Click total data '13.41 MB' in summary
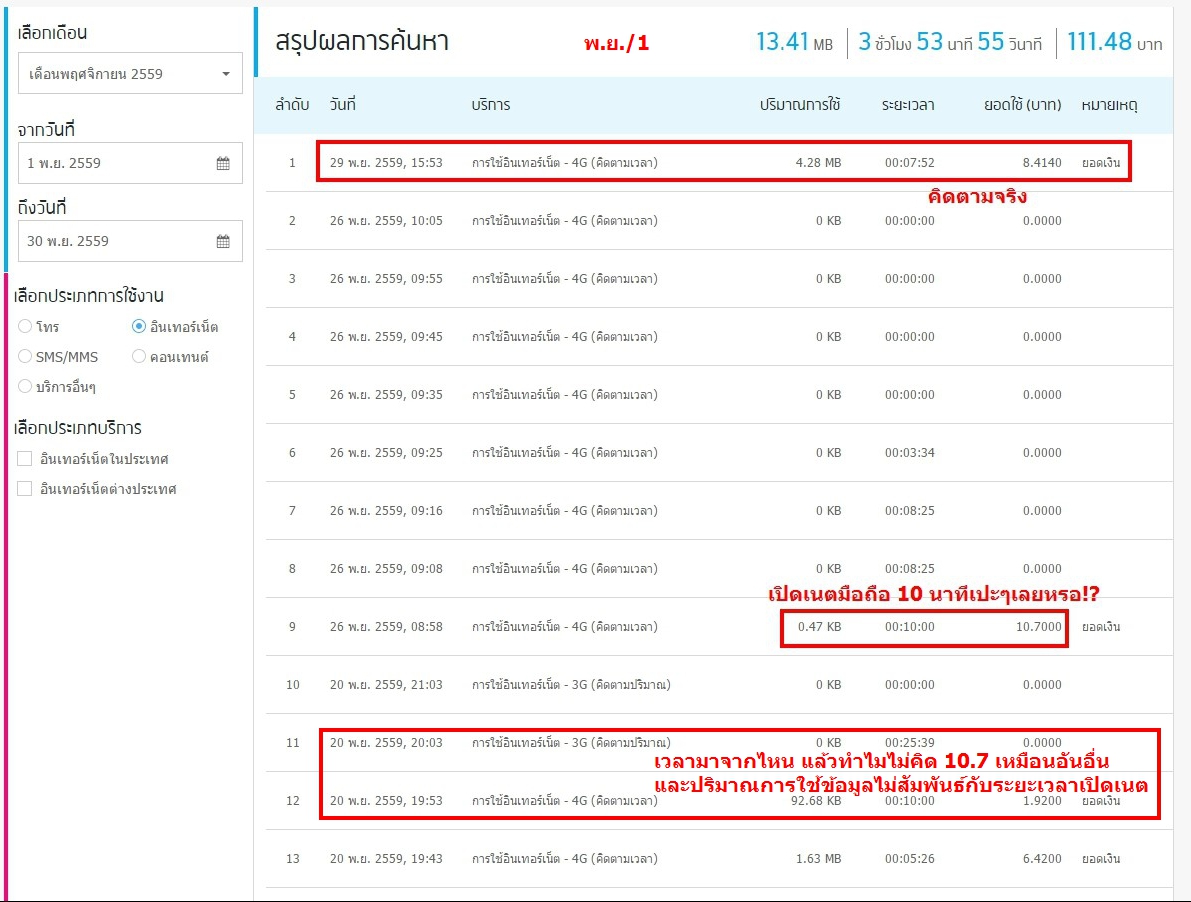Screen dimensions: 1191x902 point(795,42)
